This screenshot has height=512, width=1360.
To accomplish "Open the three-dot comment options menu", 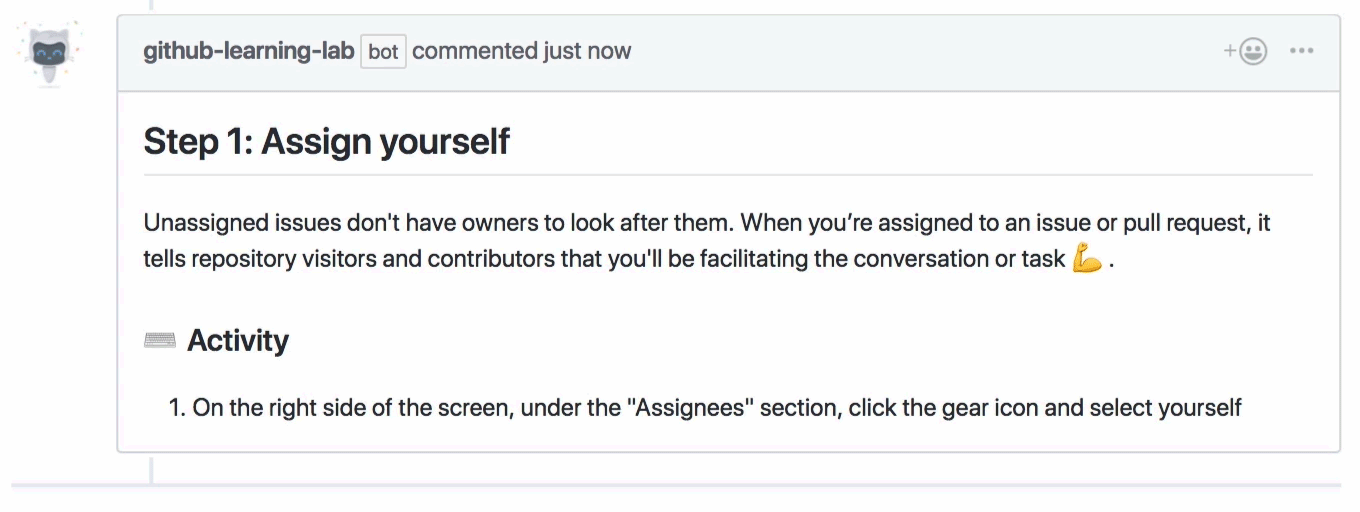I will (1301, 51).
